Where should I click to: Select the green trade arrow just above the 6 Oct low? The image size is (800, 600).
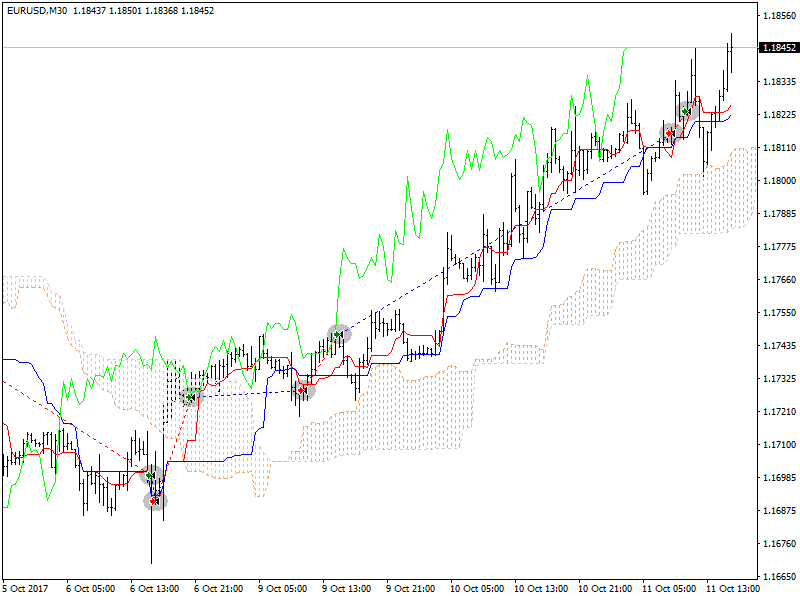coord(151,476)
